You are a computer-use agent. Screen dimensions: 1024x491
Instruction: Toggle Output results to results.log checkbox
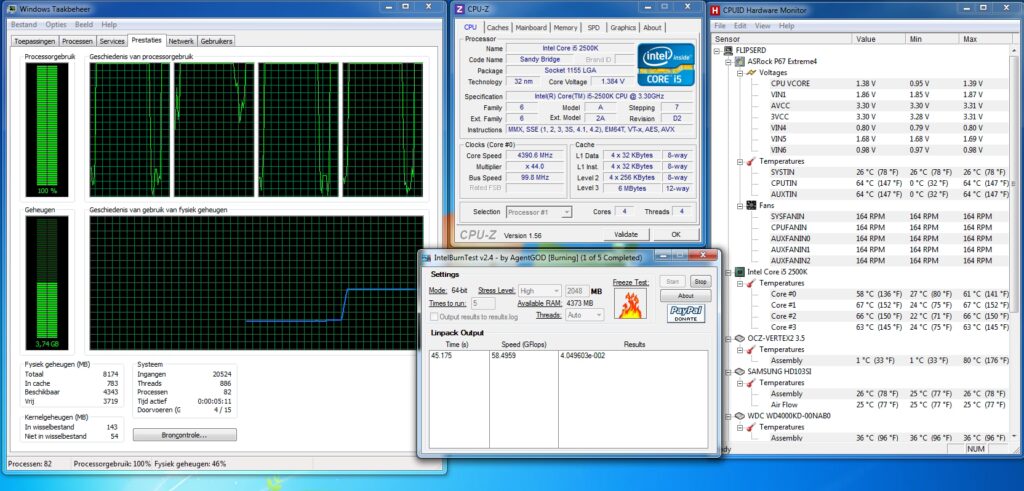pos(436,316)
